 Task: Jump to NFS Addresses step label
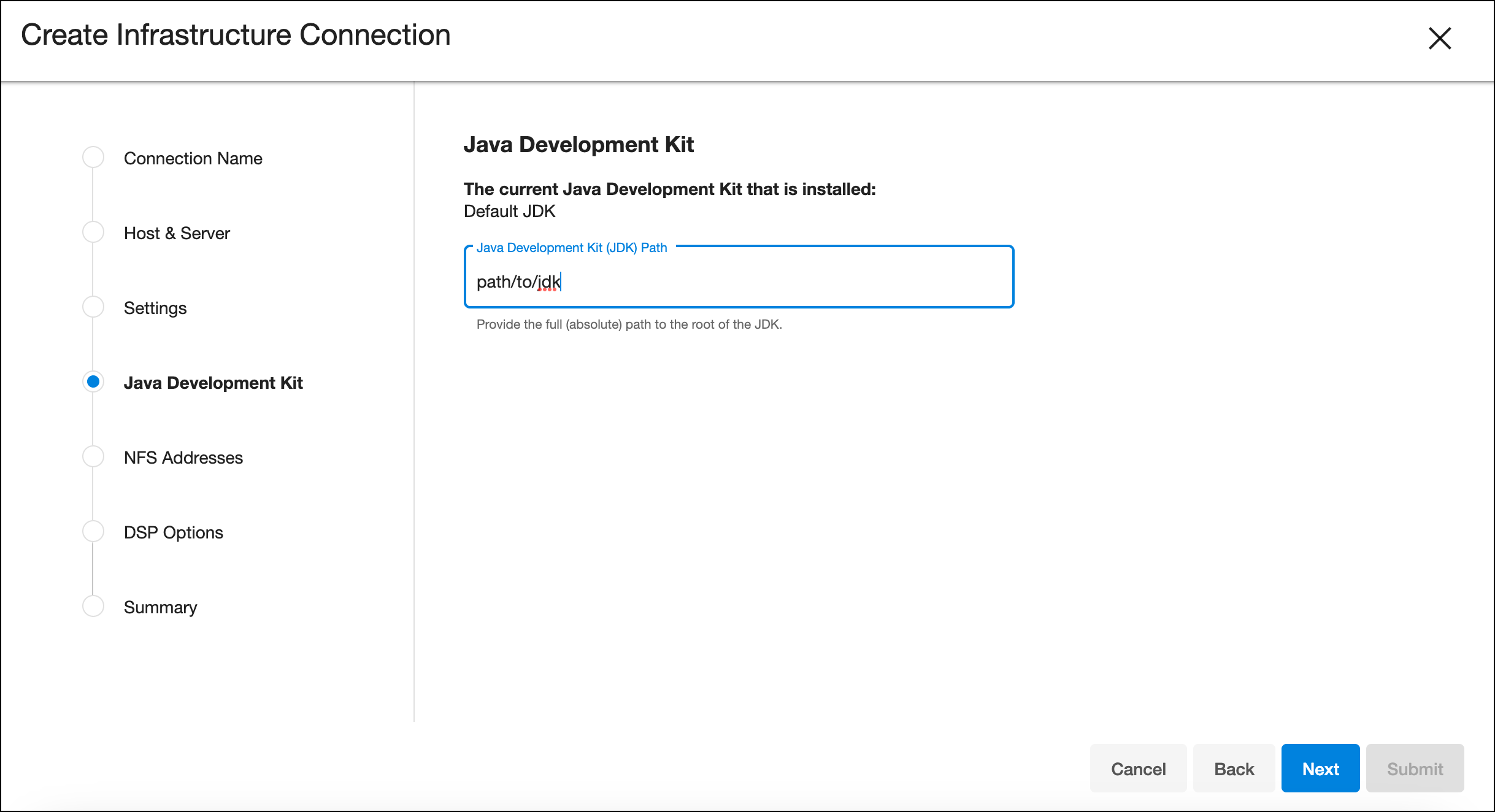click(183, 458)
